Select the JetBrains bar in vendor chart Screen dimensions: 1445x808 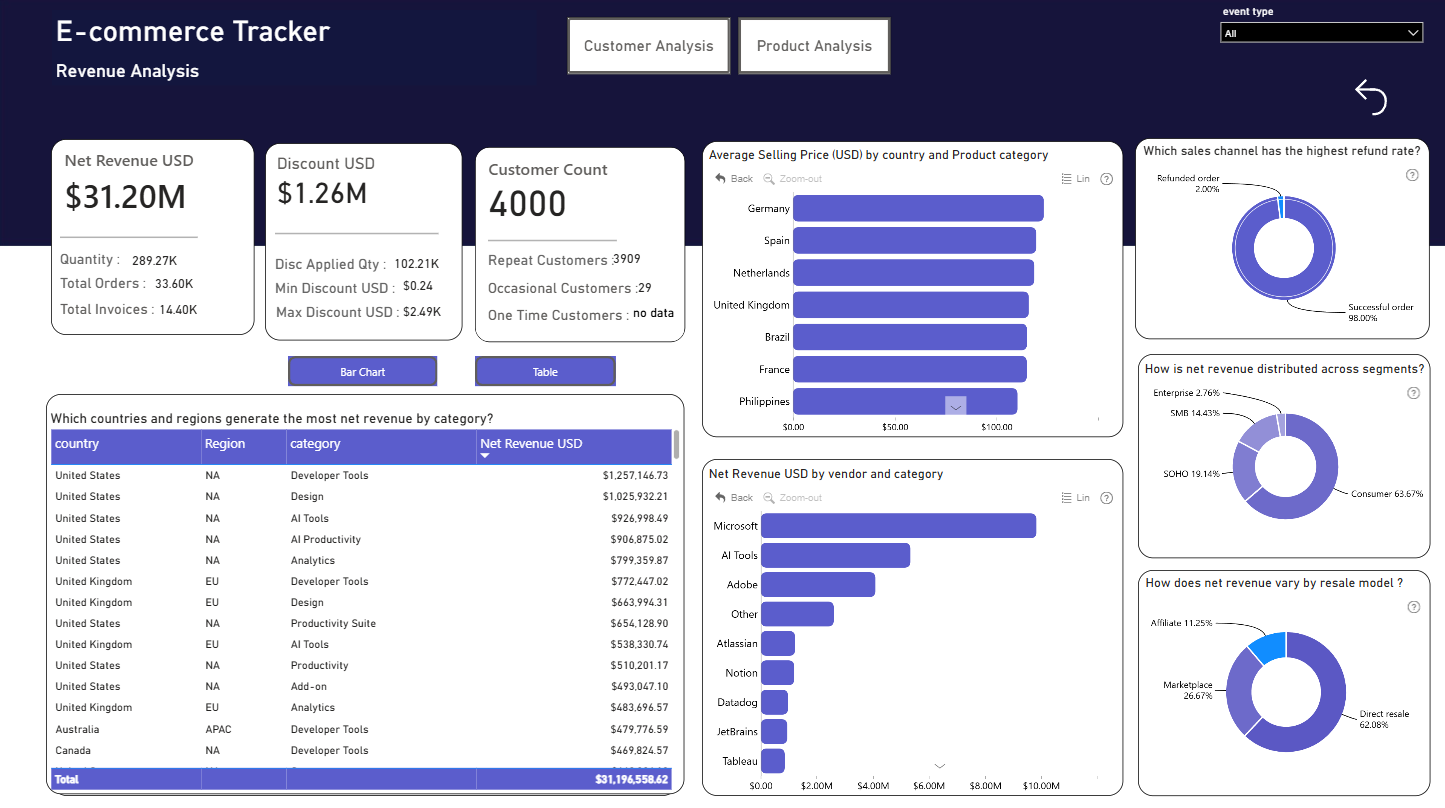pyautogui.click(x=774, y=732)
